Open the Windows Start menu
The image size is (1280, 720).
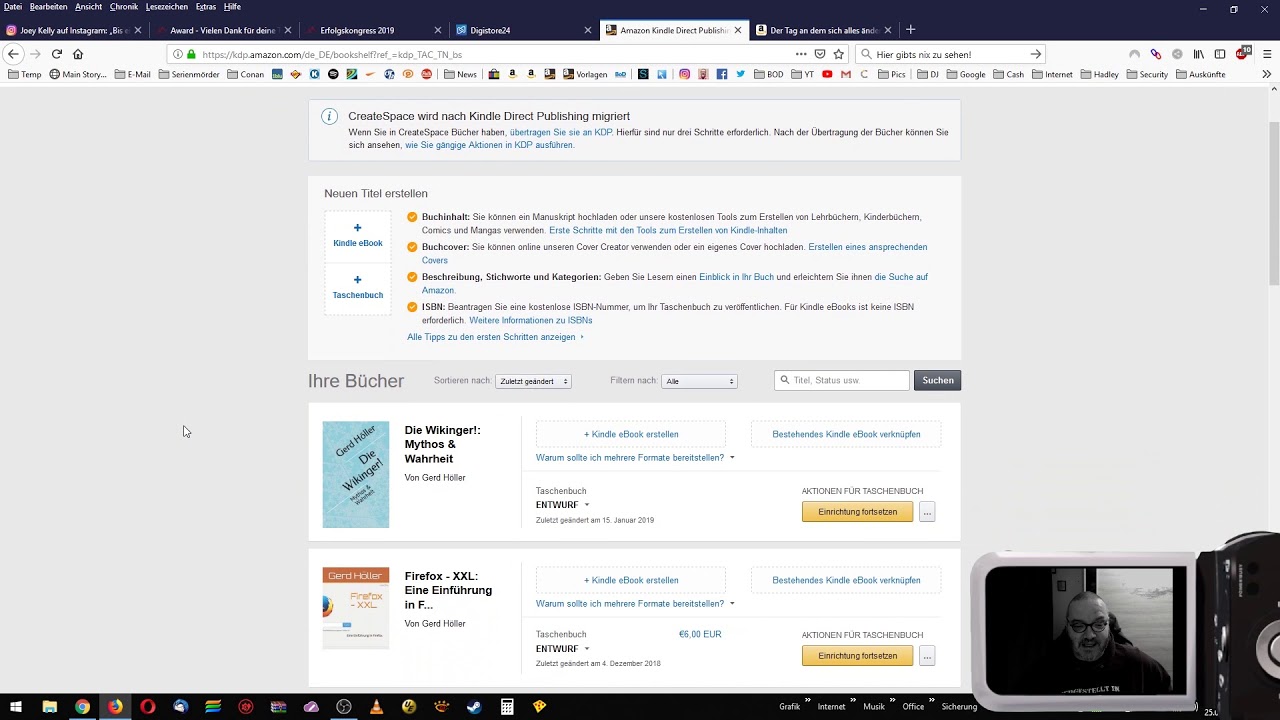pyautogui.click(x=16, y=706)
